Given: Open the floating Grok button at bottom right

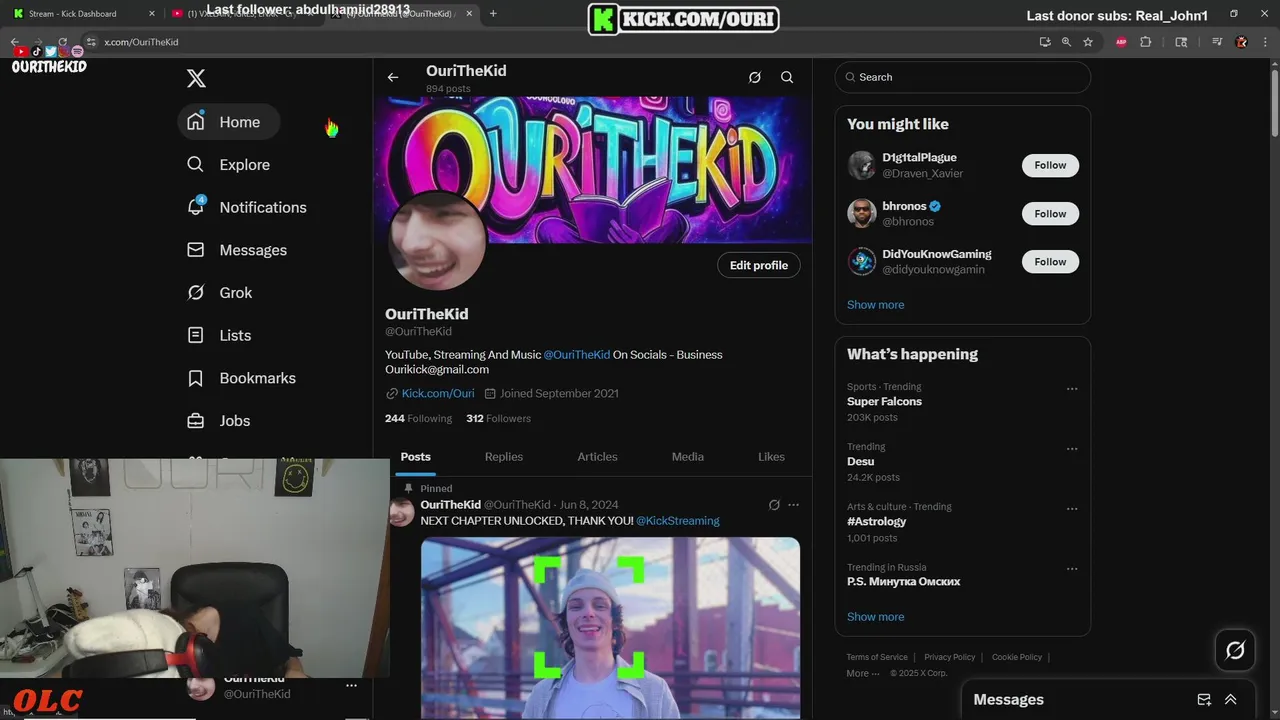Looking at the screenshot, I should pyautogui.click(x=1235, y=651).
